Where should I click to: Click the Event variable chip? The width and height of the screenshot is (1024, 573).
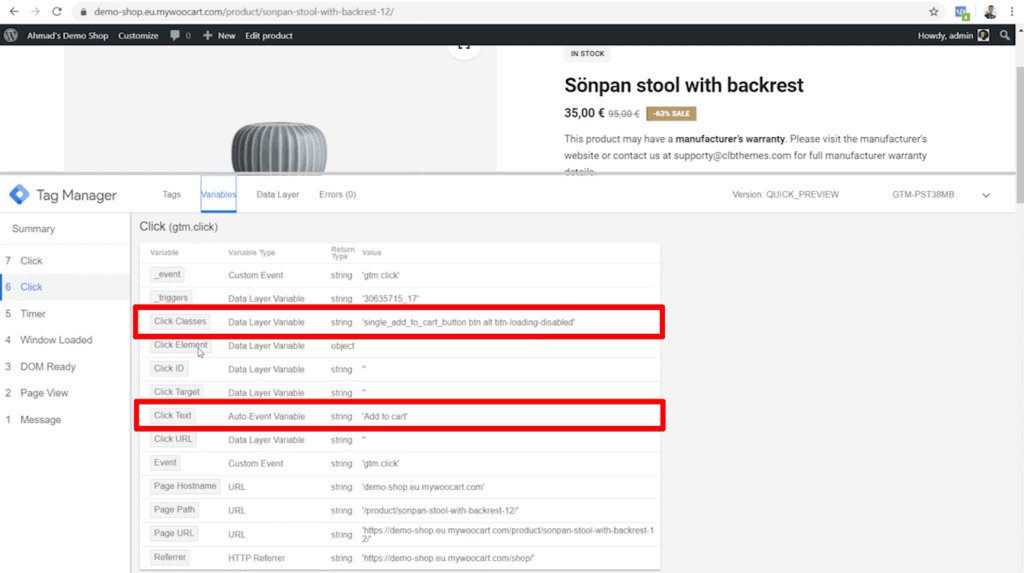coord(165,463)
